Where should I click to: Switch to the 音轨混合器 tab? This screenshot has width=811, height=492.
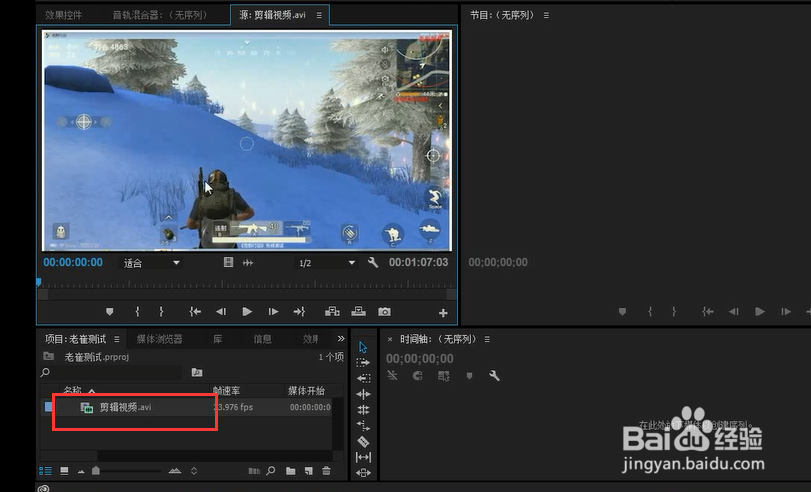160,15
